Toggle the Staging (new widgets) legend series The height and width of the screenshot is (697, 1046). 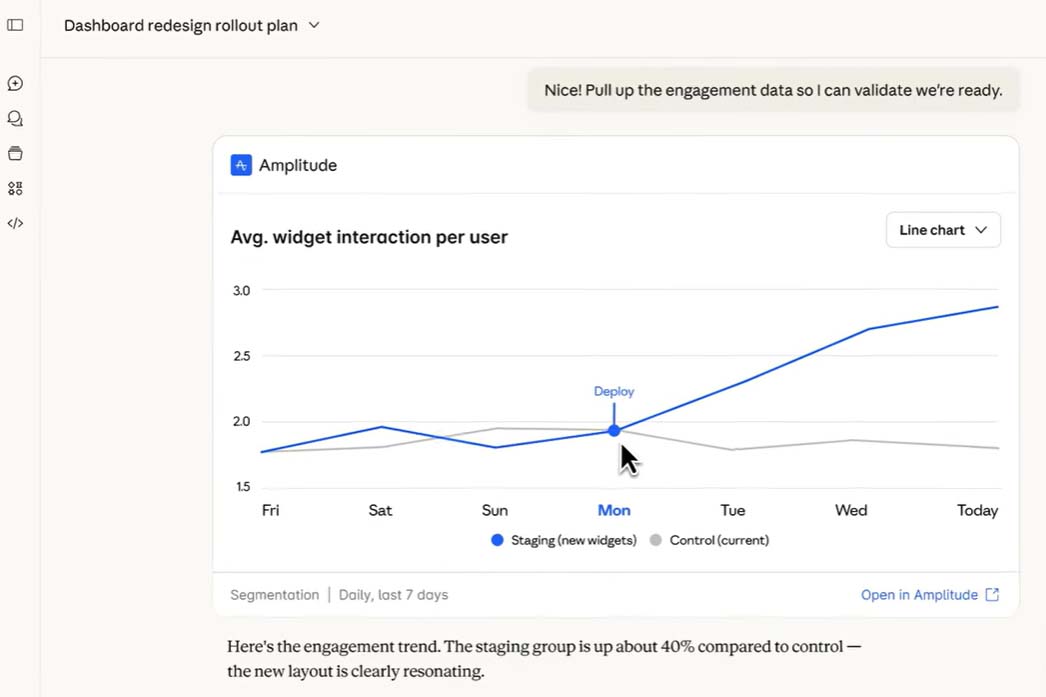tap(564, 540)
